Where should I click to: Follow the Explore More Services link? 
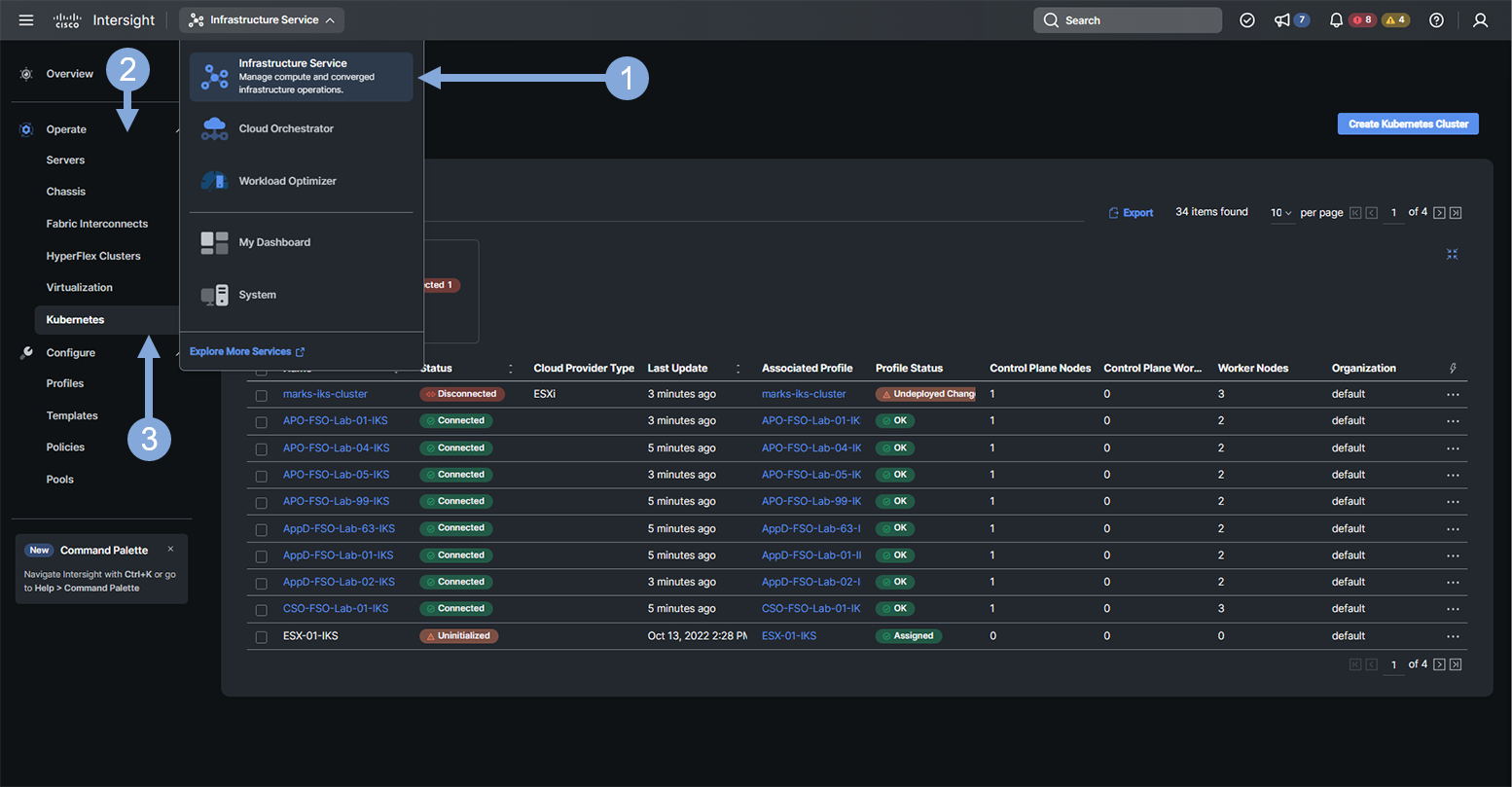coord(247,352)
